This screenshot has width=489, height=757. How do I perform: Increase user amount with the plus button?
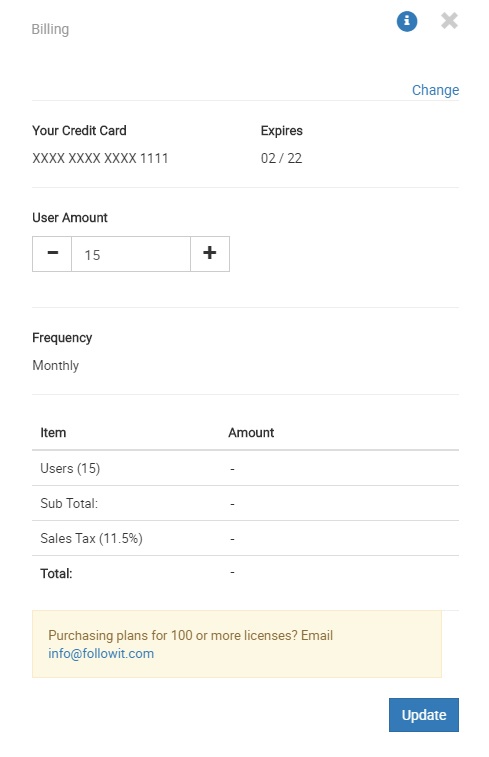pos(210,254)
